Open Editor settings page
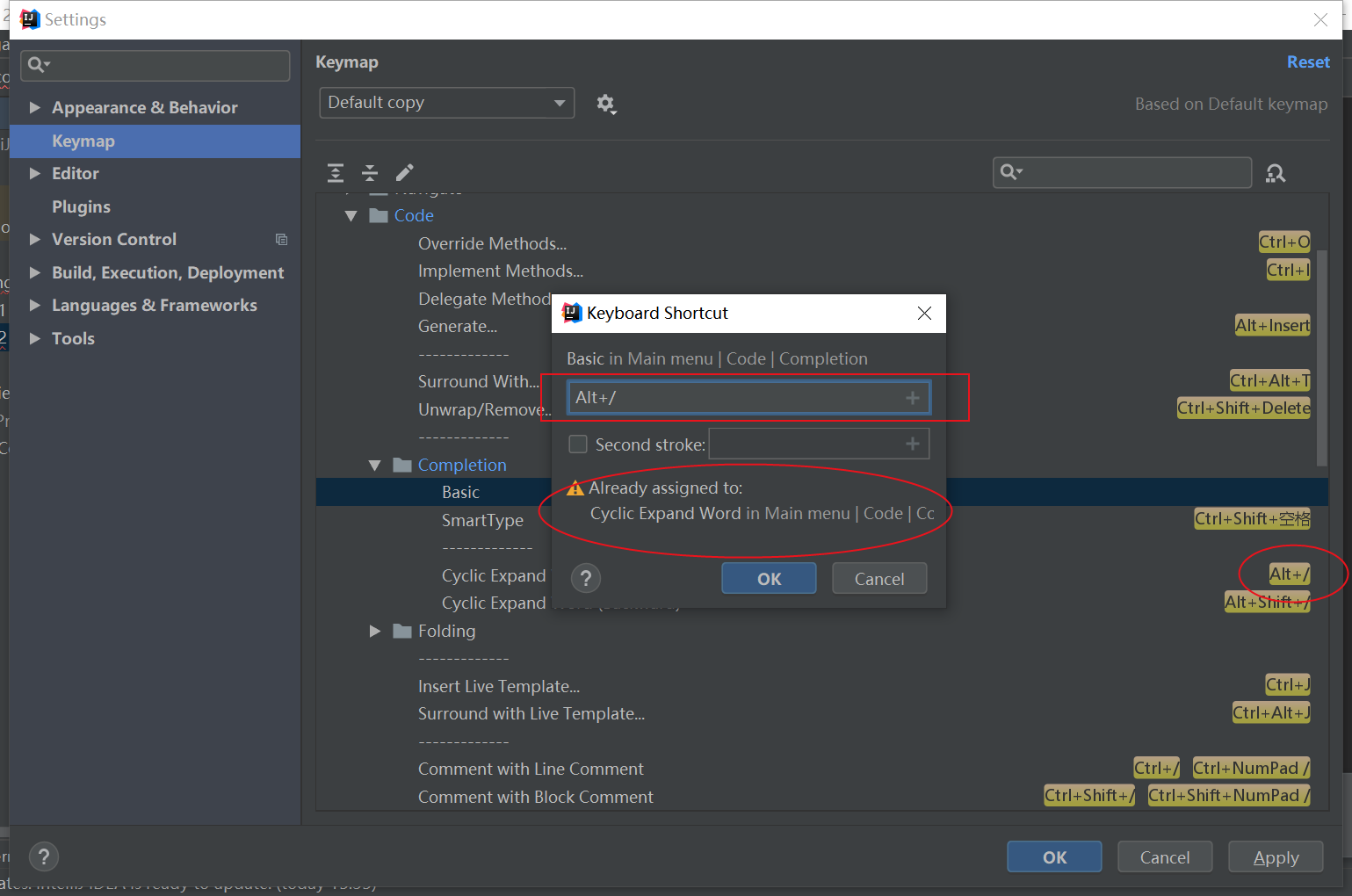The height and width of the screenshot is (896, 1352). click(x=76, y=173)
